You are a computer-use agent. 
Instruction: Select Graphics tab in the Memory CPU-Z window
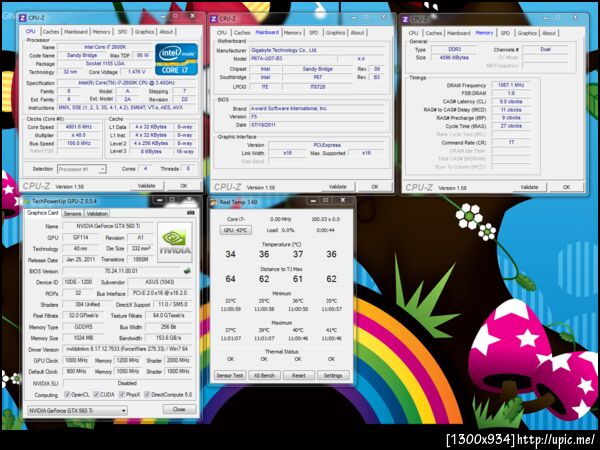click(x=527, y=33)
